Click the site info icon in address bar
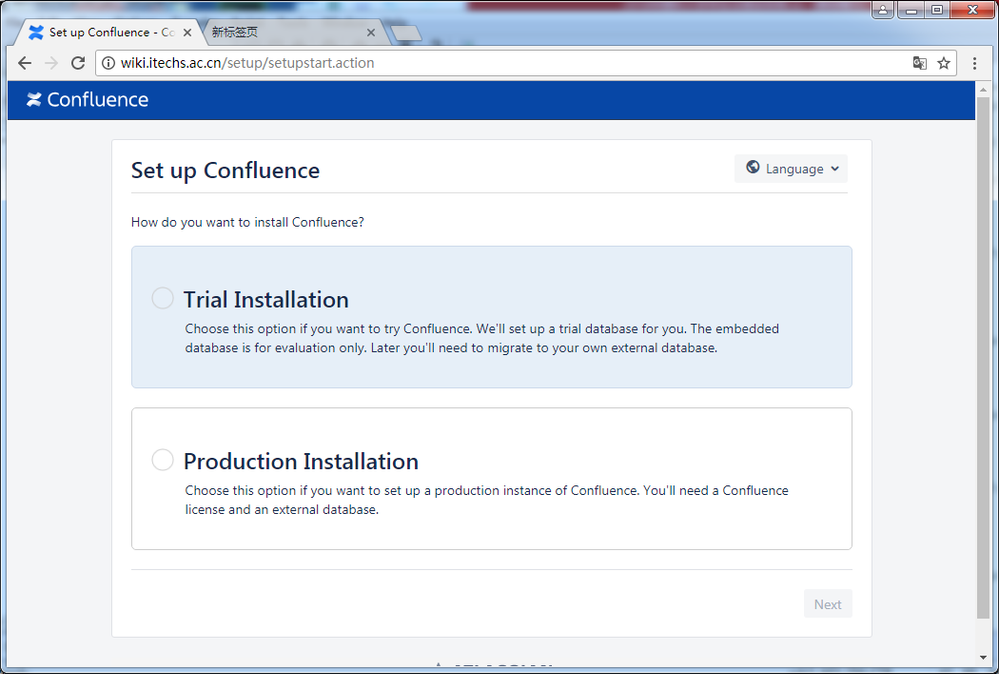 (x=108, y=63)
